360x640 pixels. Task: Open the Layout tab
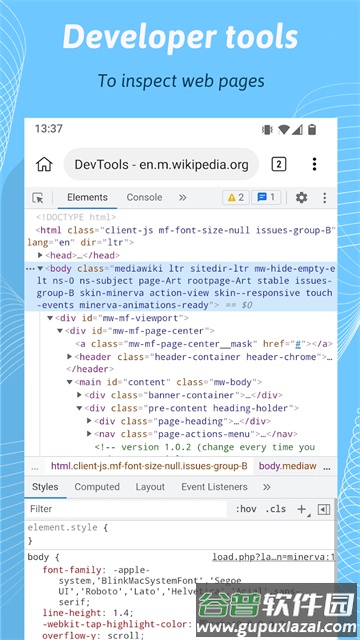click(x=150, y=487)
